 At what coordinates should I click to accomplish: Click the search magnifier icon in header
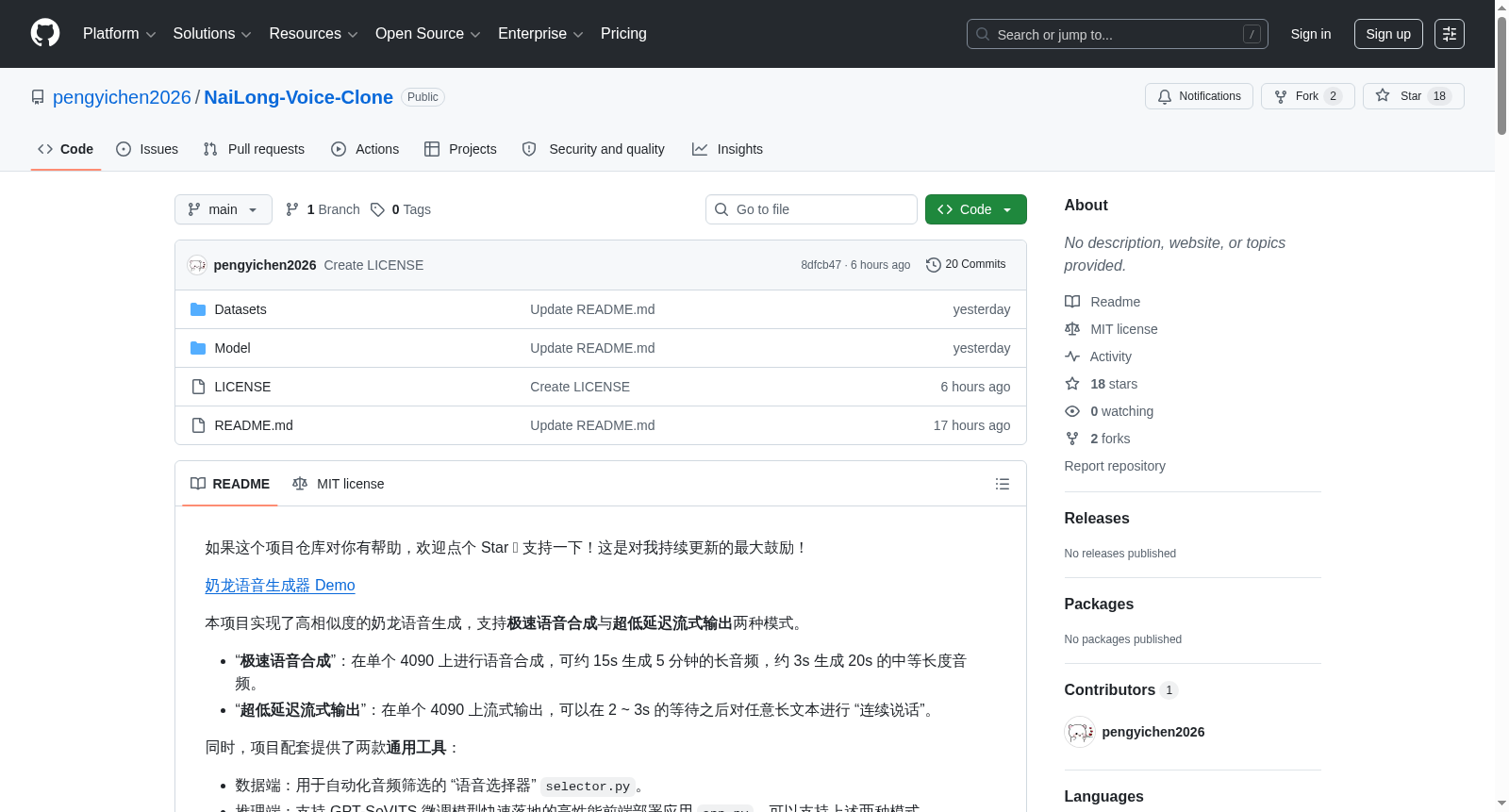983,34
